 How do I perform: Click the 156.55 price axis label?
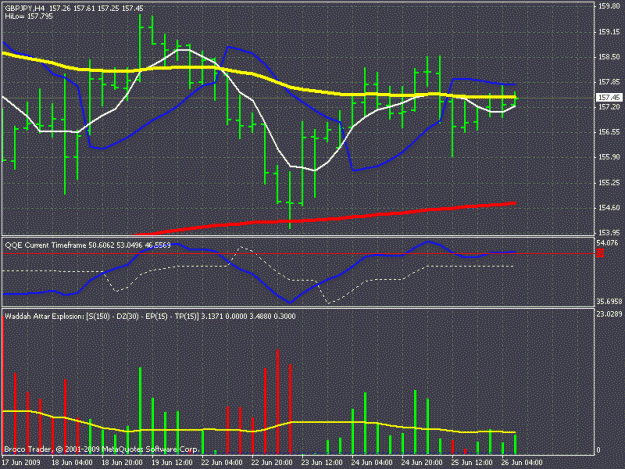[609, 132]
